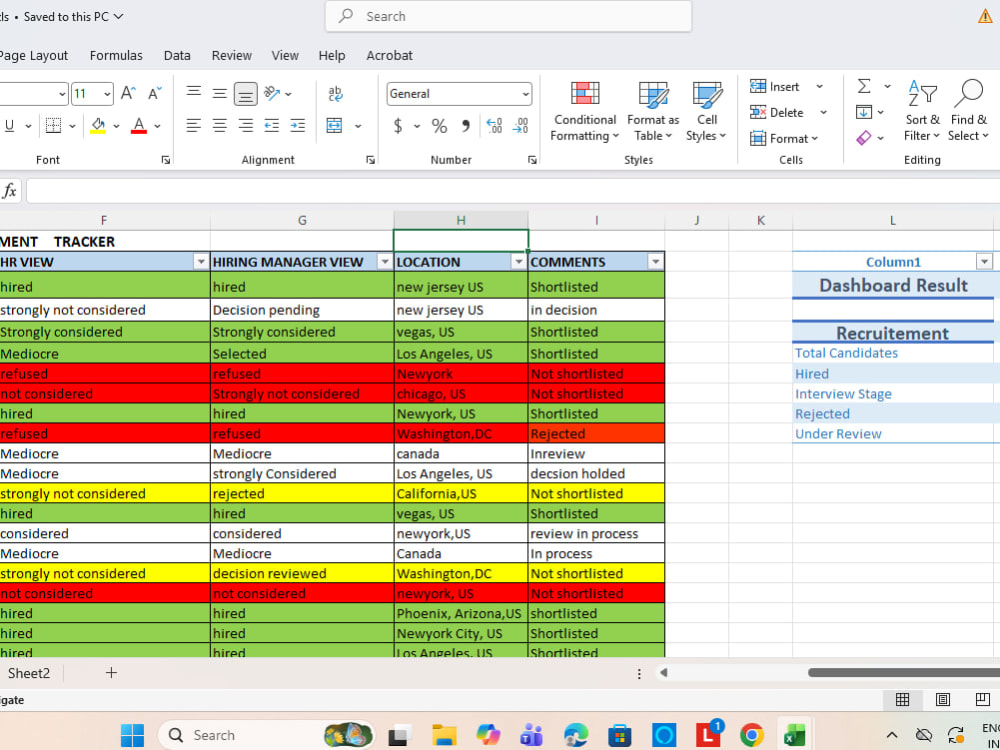Apply Comma Style

pos(466,126)
